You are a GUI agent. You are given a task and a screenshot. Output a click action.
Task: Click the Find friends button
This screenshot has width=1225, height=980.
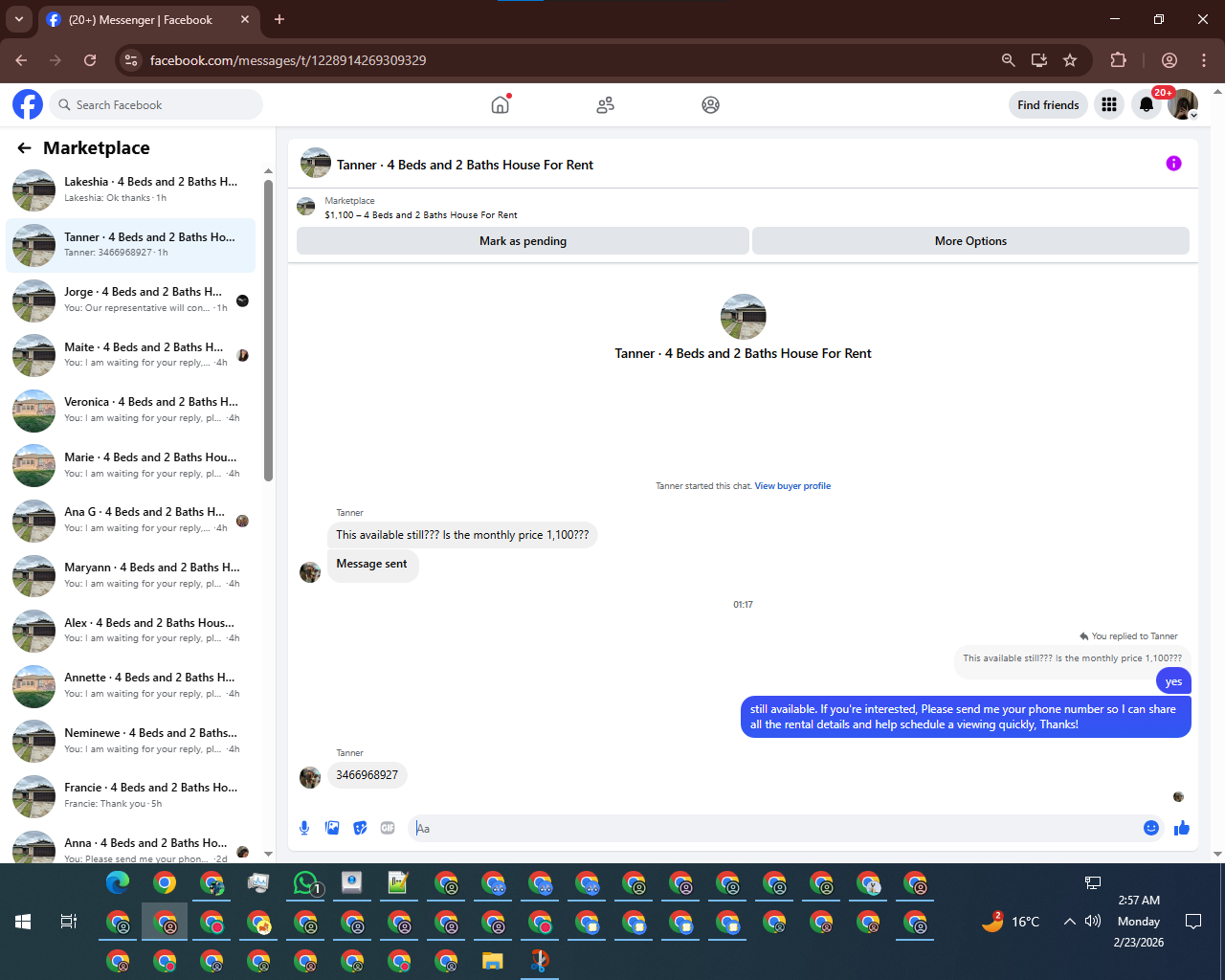click(x=1048, y=104)
